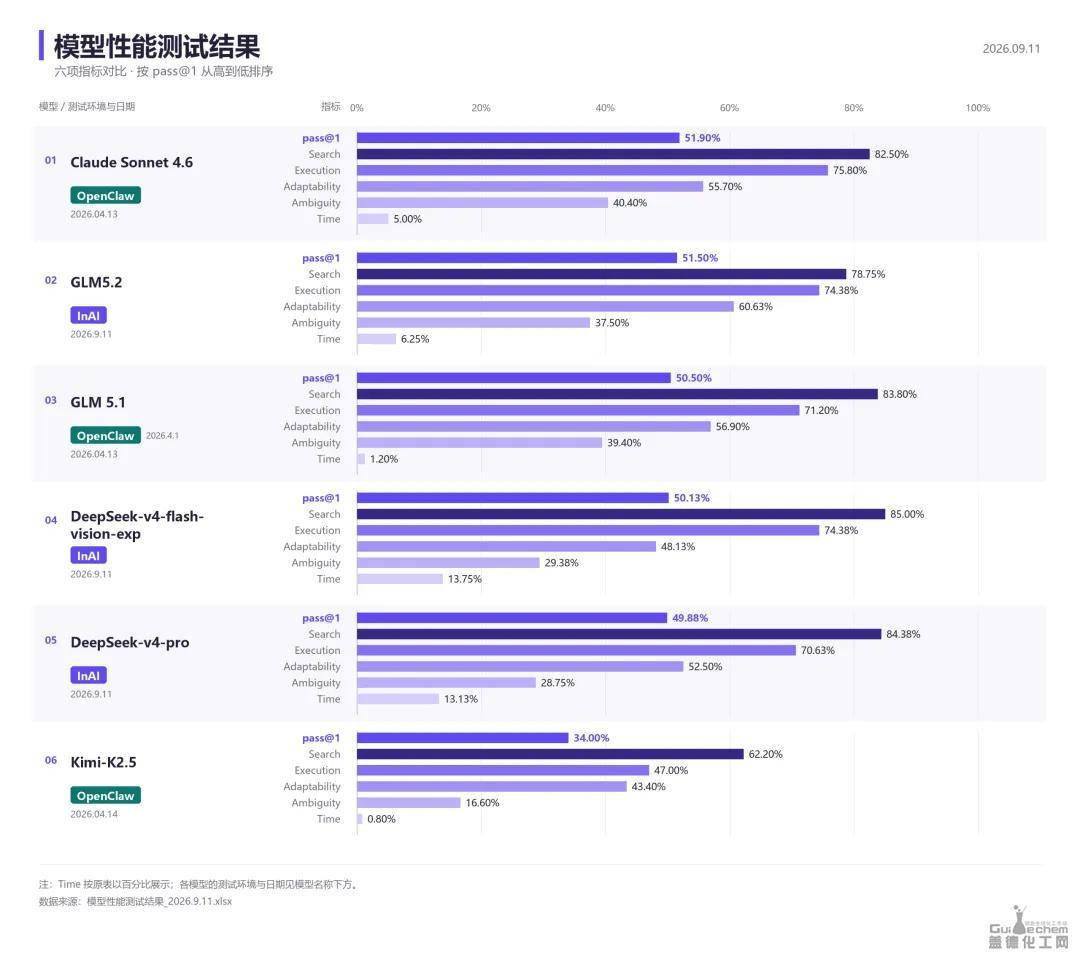Select the model name GLM5.2
This screenshot has height=954, width=1080.
tap(96, 282)
